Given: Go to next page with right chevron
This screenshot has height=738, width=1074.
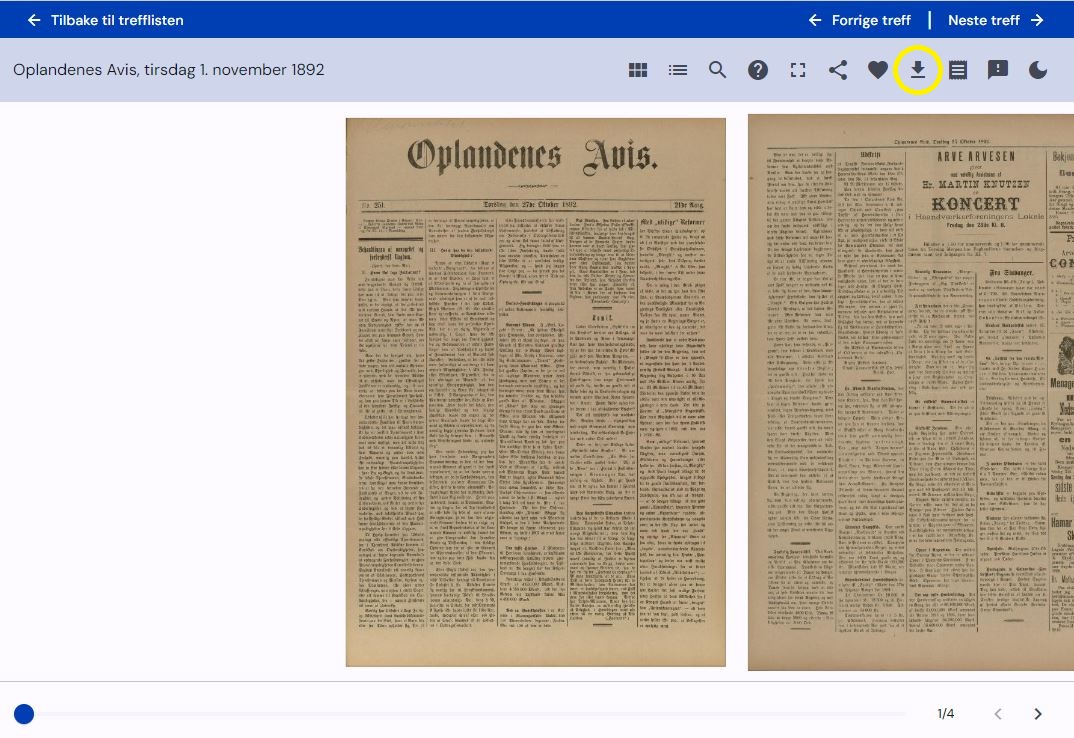Looking at the screenshot, I should [1038, 714].
